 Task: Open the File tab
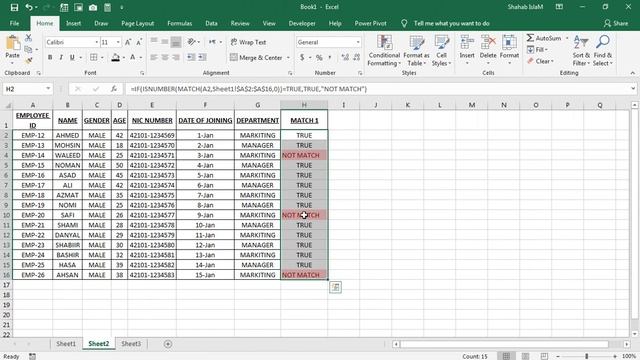pyautogui.click(x=14, y=23)
